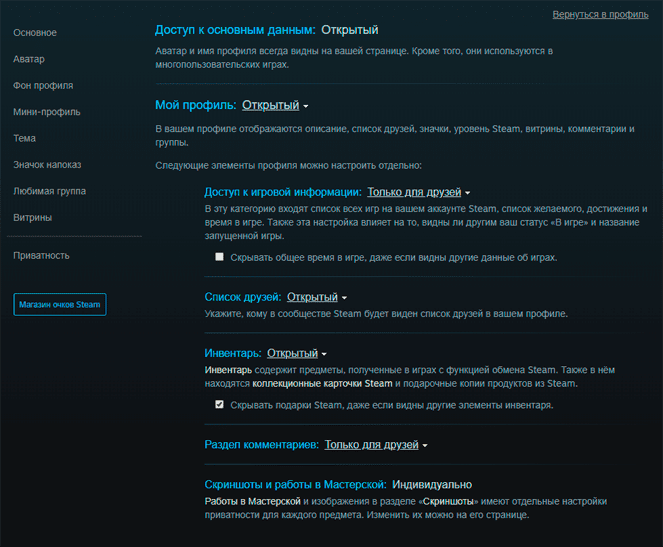
Task: Uncheck 'Скрывать подарки Steam' checkbox
Action: [219, 405]
